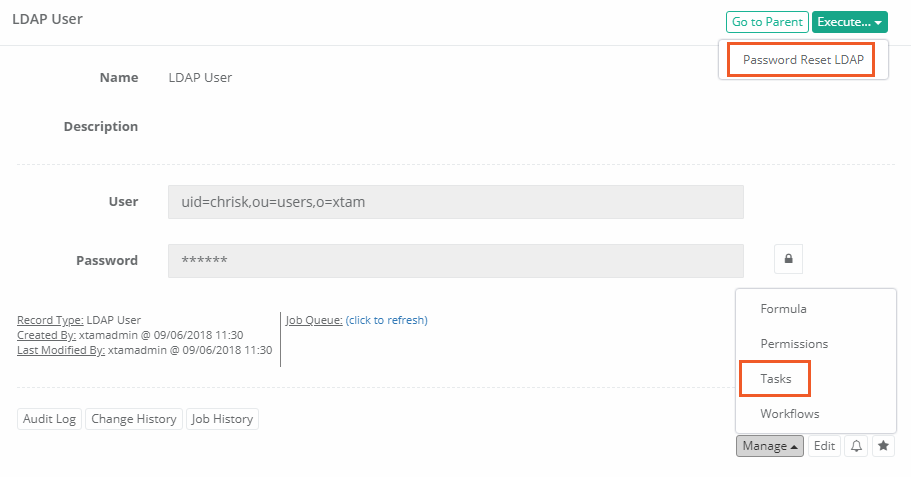Click the masked Password field
Screen dimensions: 911x477
pos(455,260)
